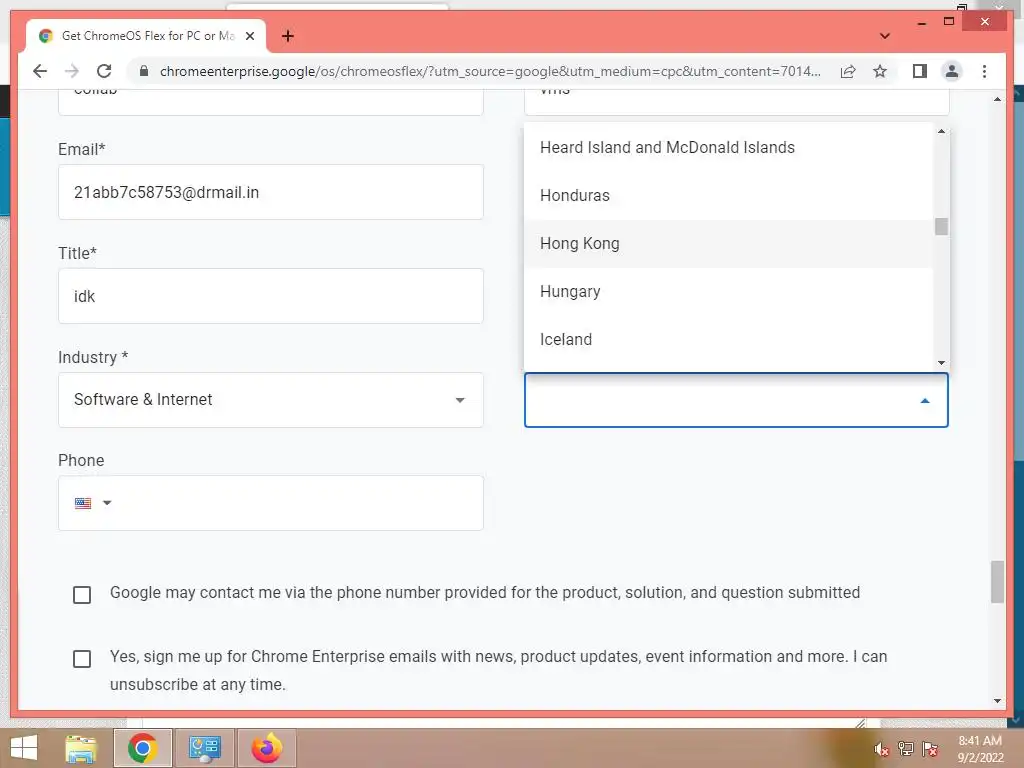Switch to Chrome taskbar icon
The width and height of the screenshot is (1024, 768).
(142, 748)
